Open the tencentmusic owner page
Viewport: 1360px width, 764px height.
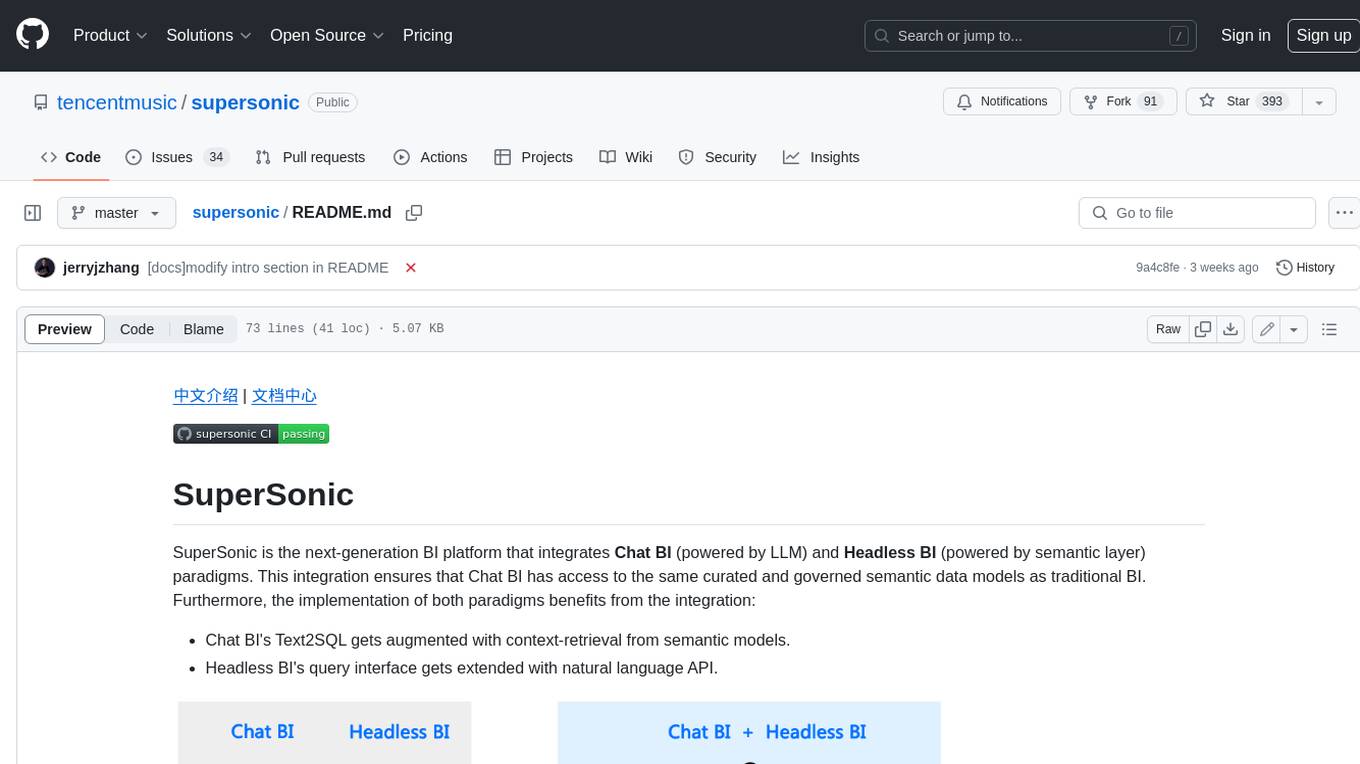click(x=117, y=102)
